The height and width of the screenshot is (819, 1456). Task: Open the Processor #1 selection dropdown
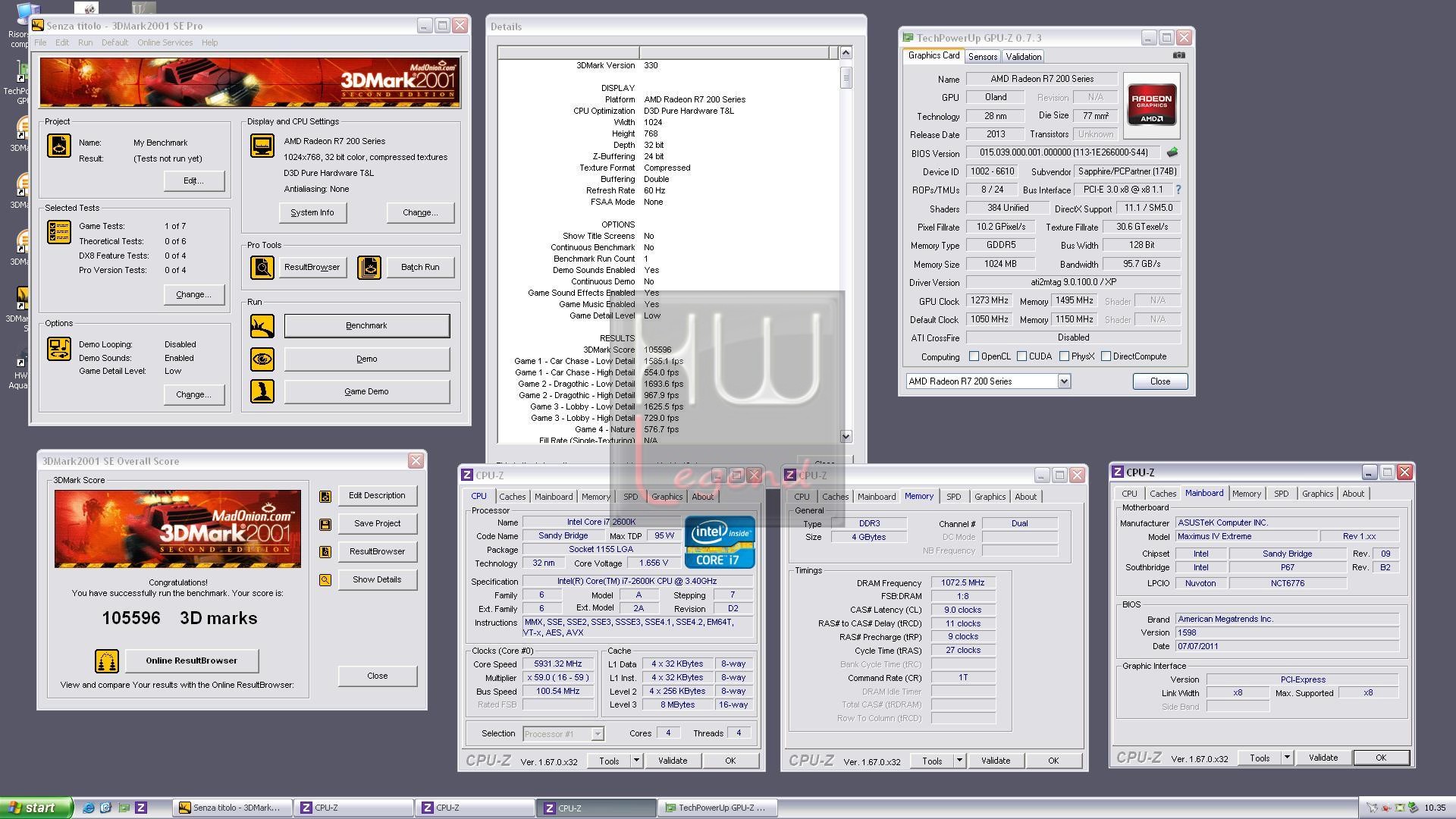[x=597, y=734]
